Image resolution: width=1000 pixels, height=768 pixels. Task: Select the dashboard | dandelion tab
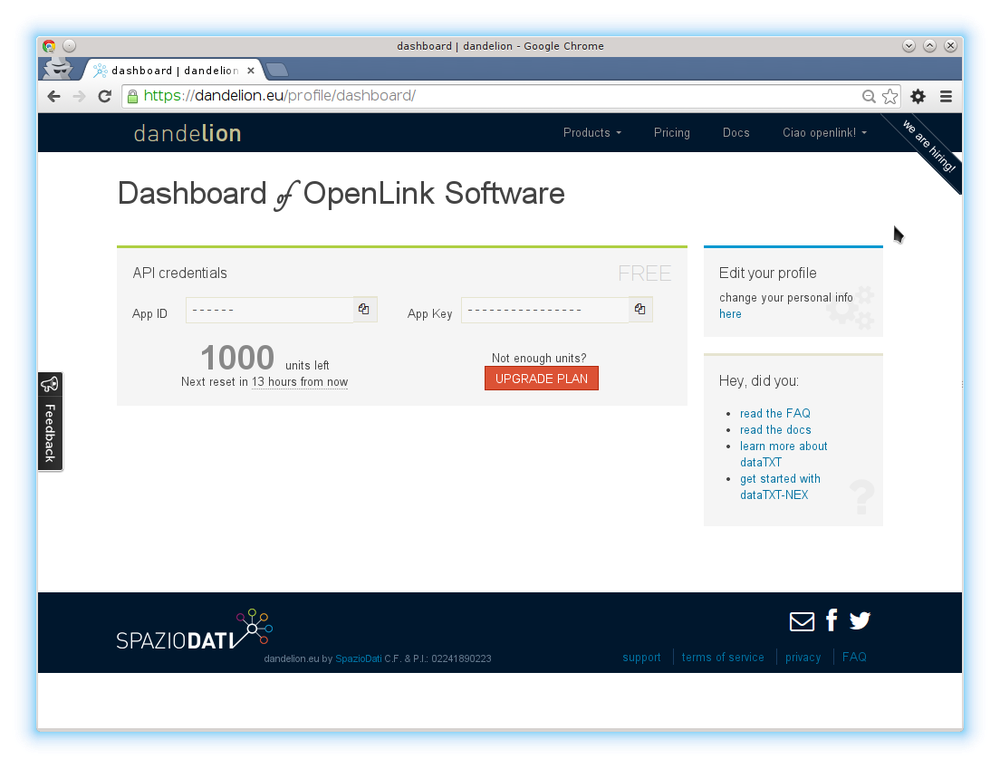point(173,71)
